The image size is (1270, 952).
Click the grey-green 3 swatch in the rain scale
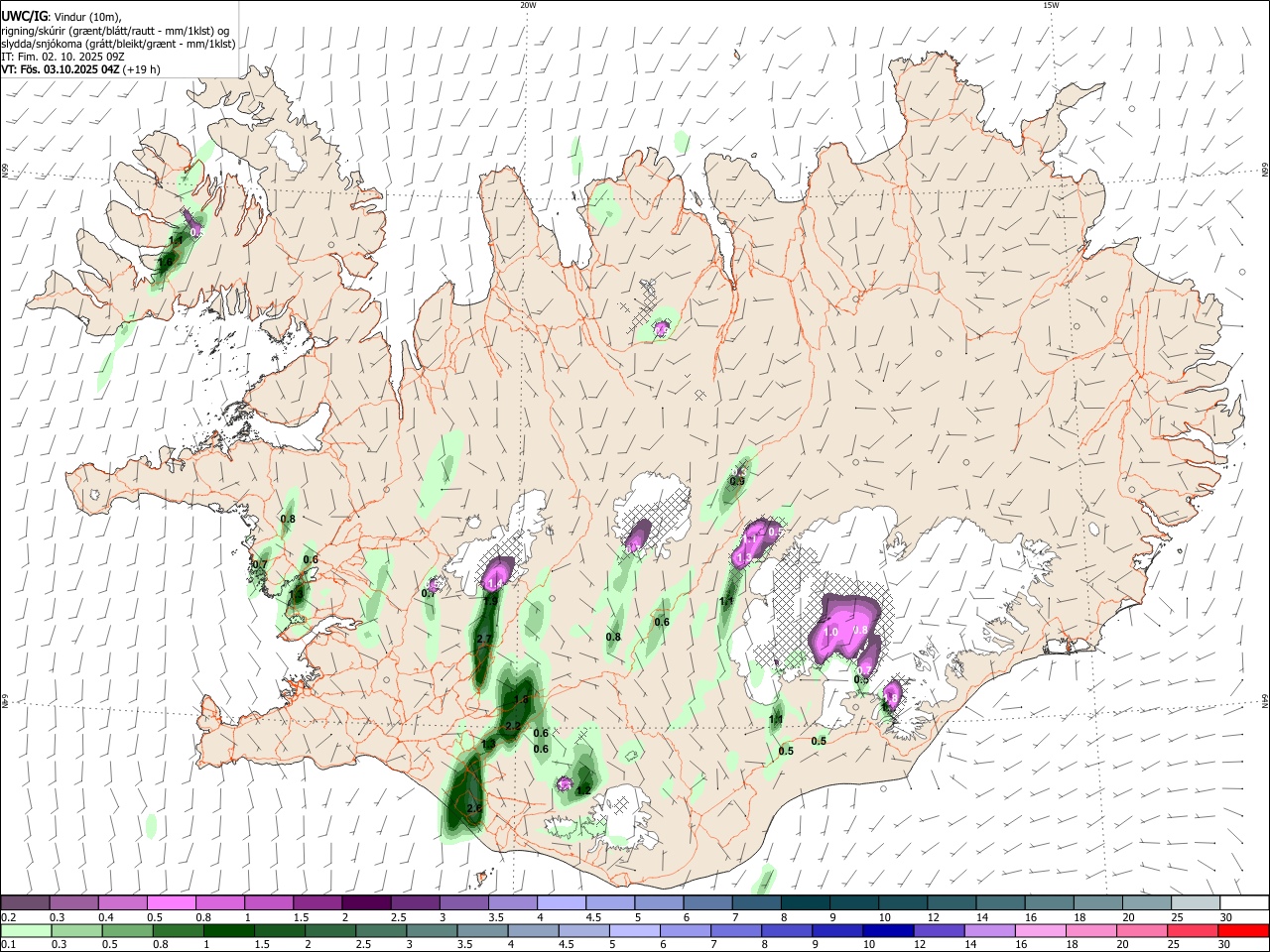(x=432, y=930)
